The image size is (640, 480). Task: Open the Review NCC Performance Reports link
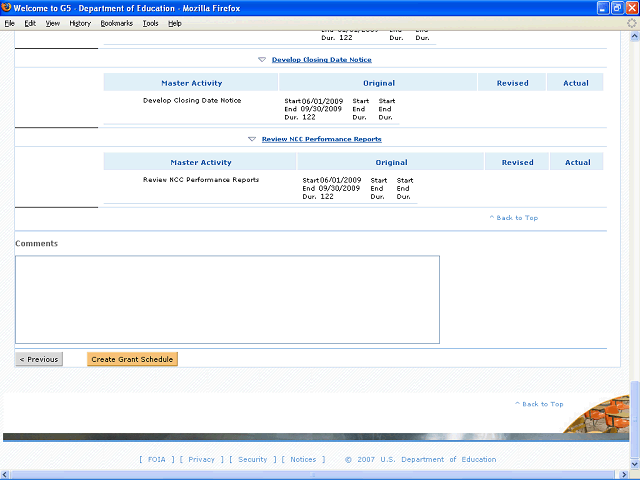click(x=321, y=139)
